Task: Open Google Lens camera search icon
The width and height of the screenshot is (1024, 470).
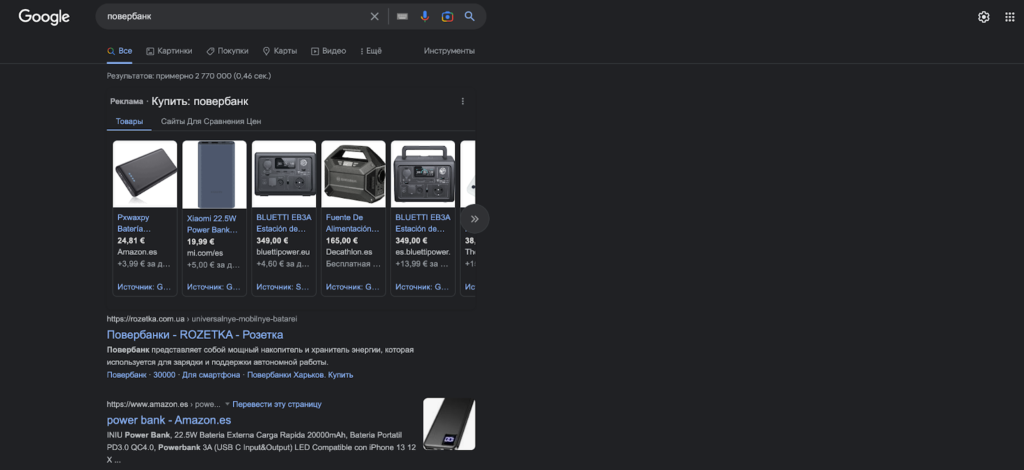Action: 447,16
